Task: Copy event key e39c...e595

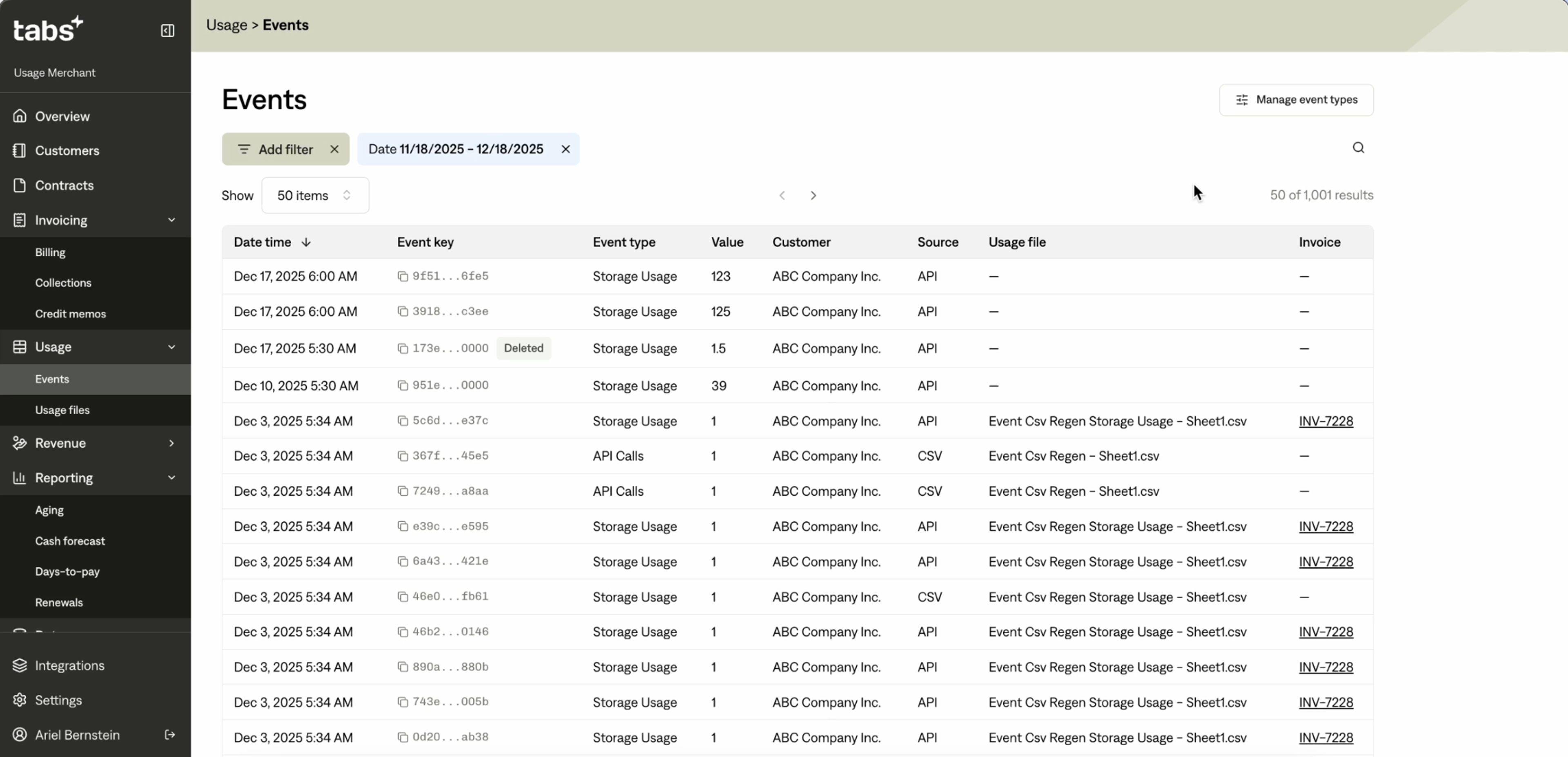Action: (402, 526)
